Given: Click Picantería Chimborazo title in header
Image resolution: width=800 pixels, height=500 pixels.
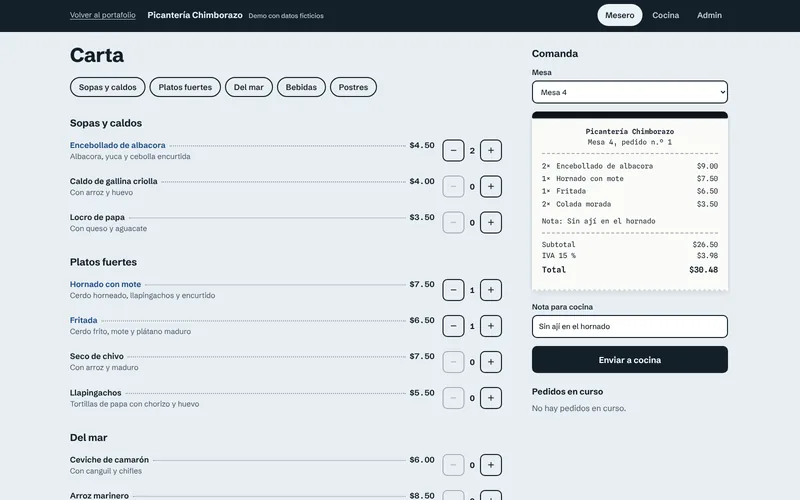Looking at the screenshot, I should point(195,15).
